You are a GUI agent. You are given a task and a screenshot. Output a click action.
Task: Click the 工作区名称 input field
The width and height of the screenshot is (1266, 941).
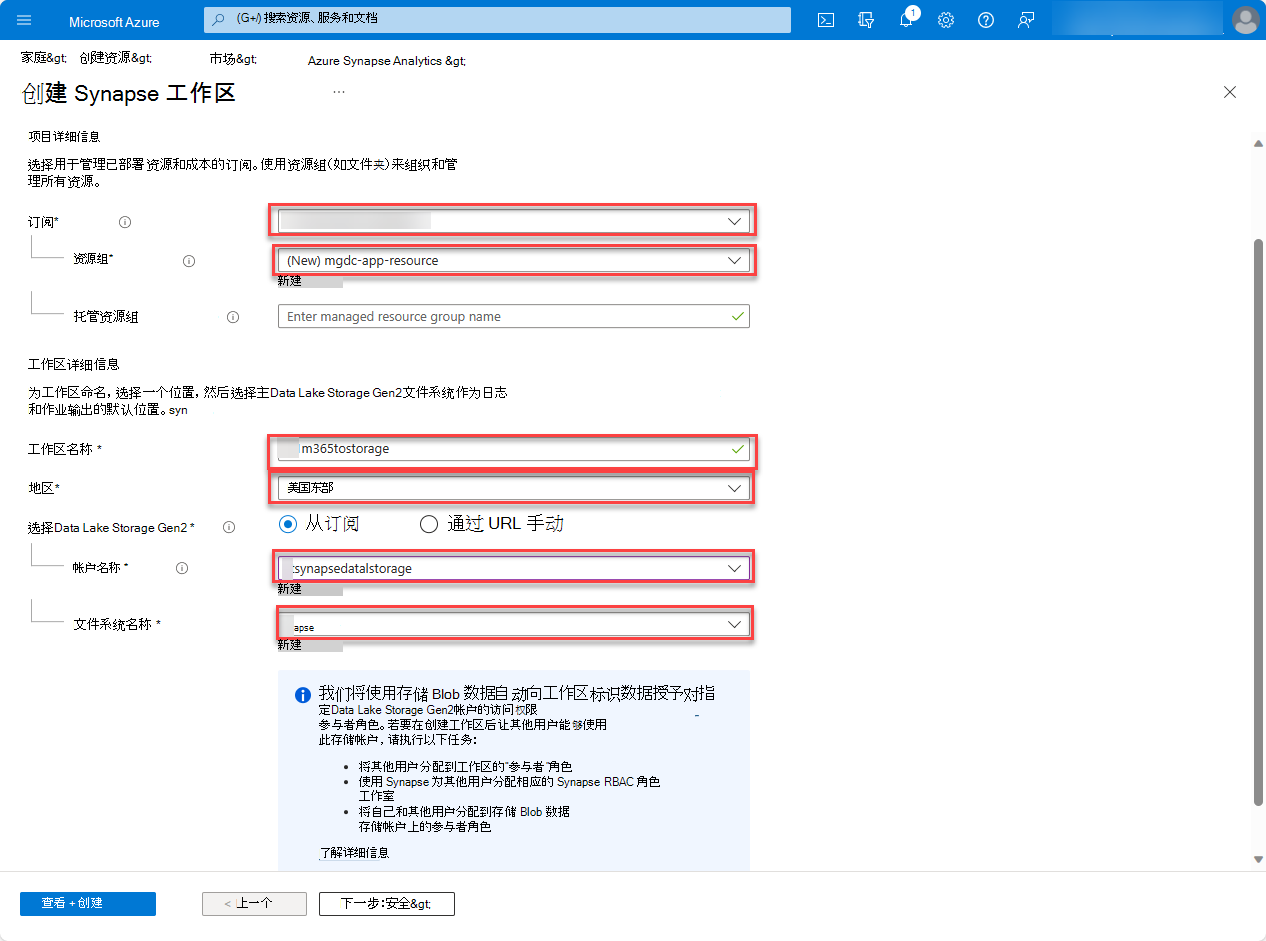[x=514, y=449]
